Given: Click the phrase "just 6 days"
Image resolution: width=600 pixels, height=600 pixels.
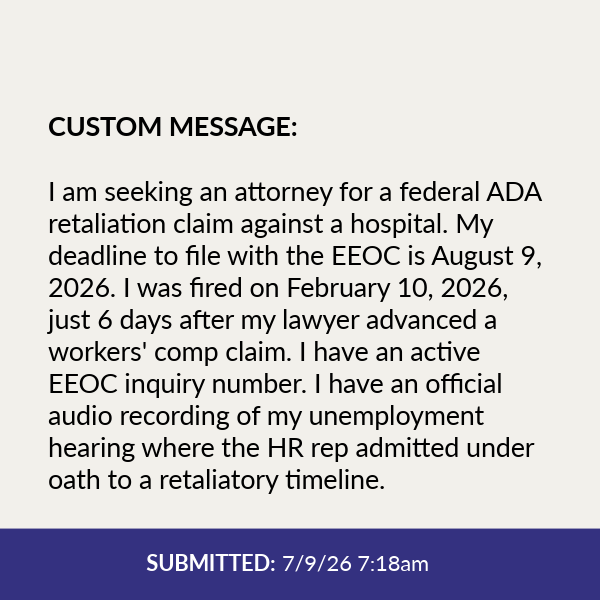Looking at the screenshot, I should point(110,321).
